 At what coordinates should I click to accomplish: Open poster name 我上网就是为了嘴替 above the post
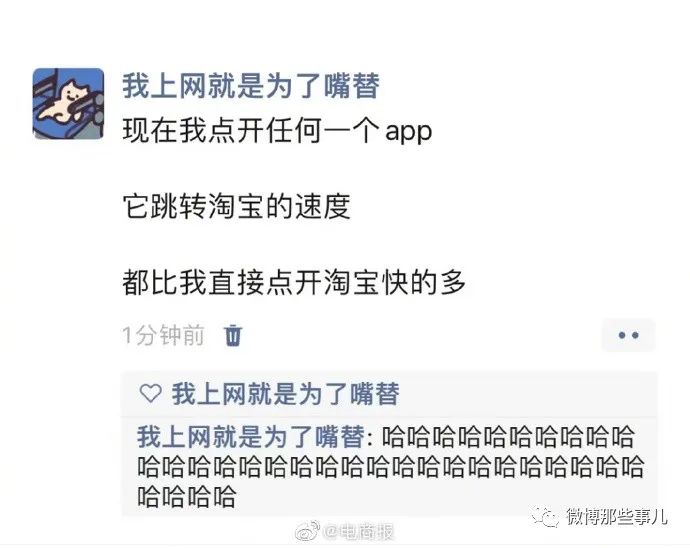pos(251,86)
